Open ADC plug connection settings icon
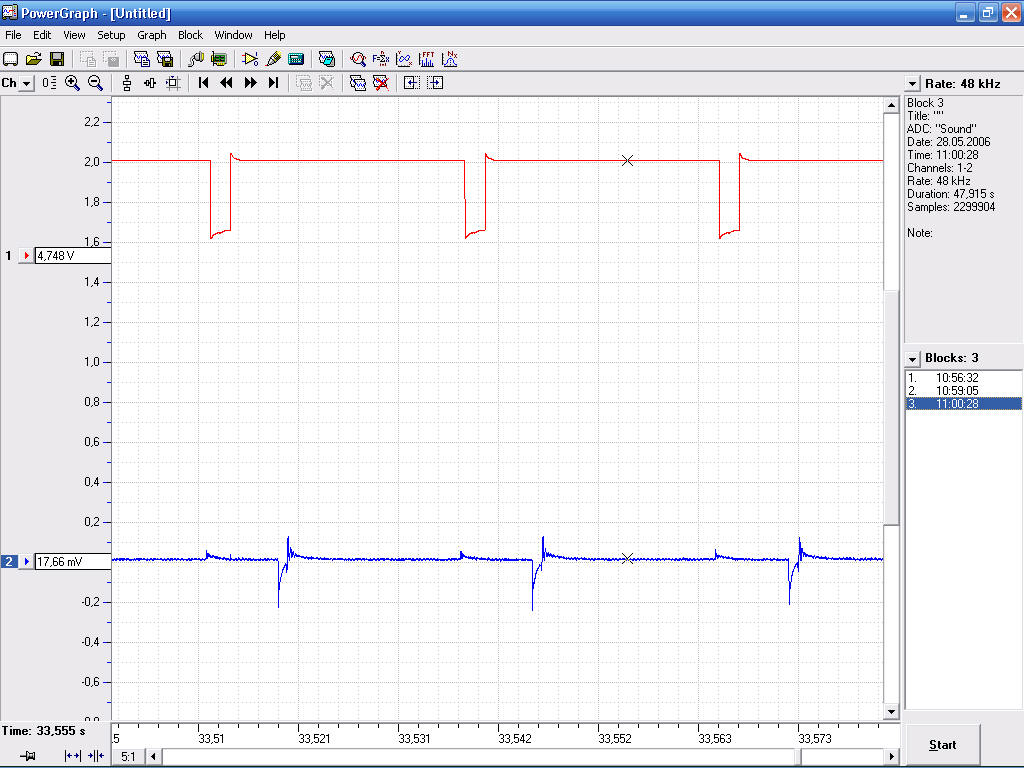The image size is (1024, 768). coord(195,59)
